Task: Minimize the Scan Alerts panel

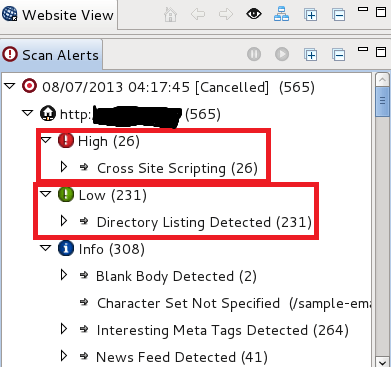Action: click(363, 49)
